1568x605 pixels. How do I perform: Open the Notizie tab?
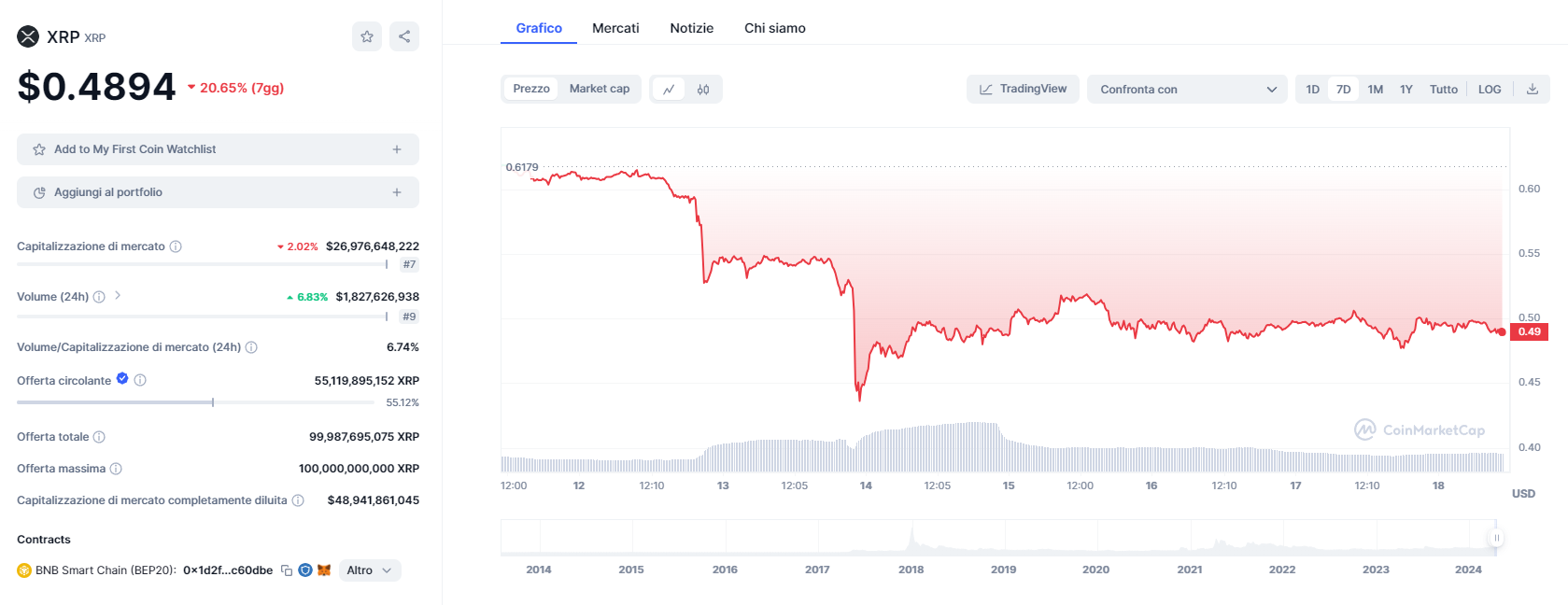click(x=691, y=28)
